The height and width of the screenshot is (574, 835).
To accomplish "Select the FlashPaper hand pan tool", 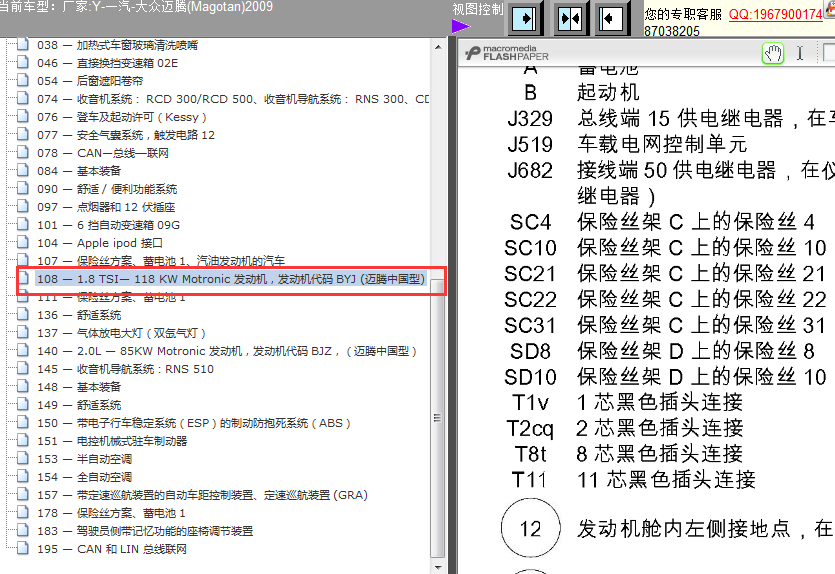I will 773,53.
